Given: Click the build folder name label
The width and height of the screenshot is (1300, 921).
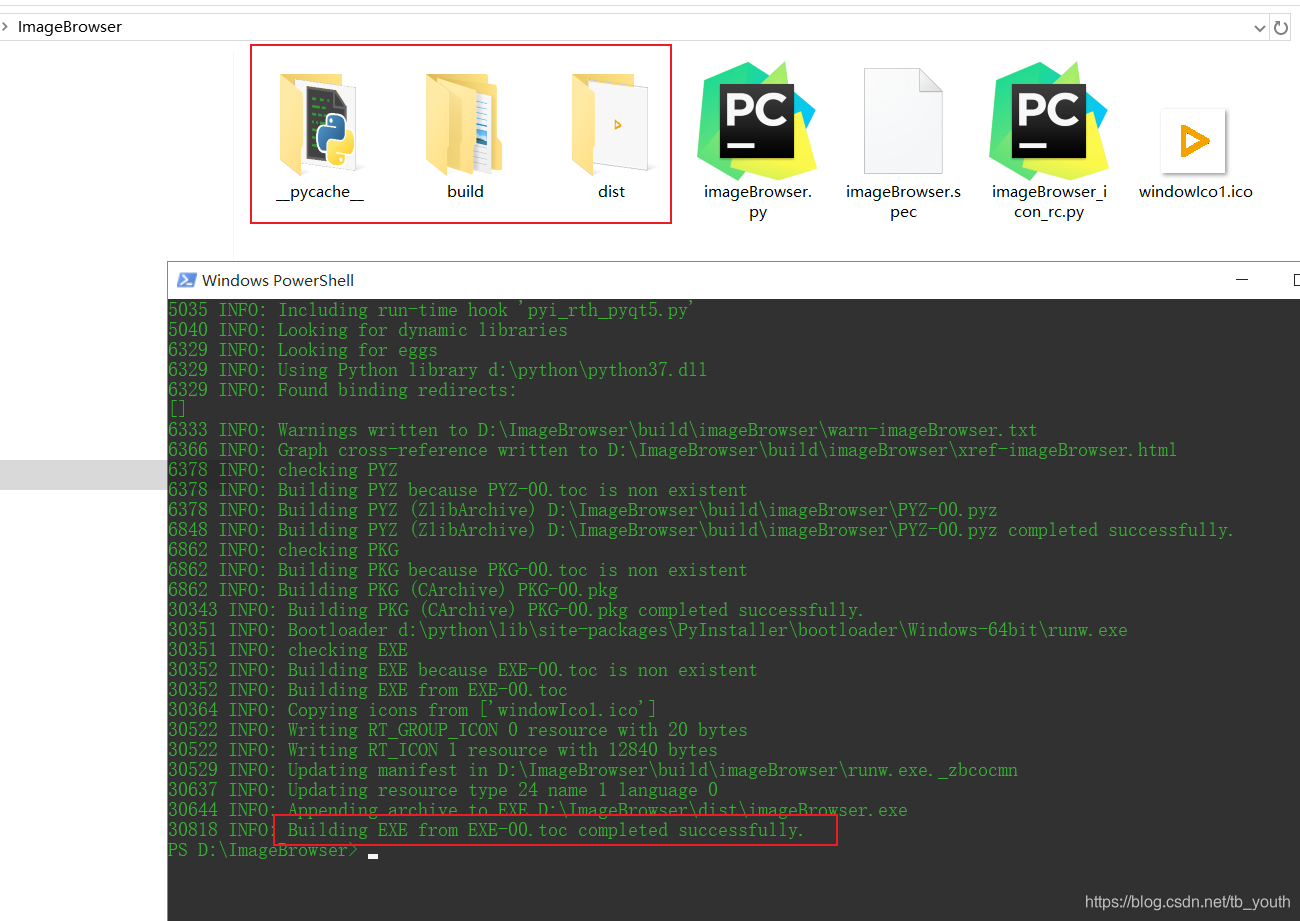Looking at the screenshot, I should point(465,192).
